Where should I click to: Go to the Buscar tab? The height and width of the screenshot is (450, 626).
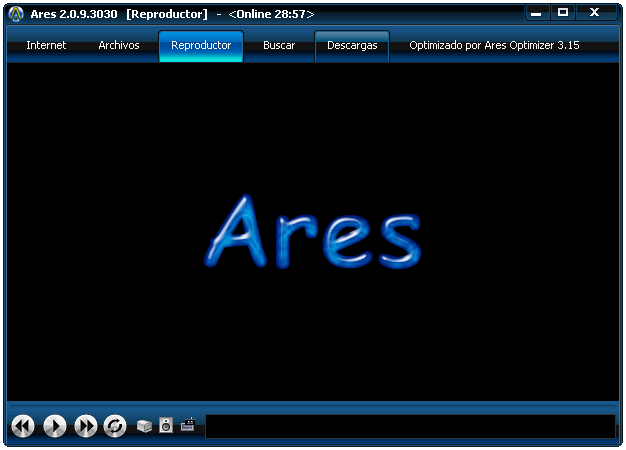tap(279, 45)
